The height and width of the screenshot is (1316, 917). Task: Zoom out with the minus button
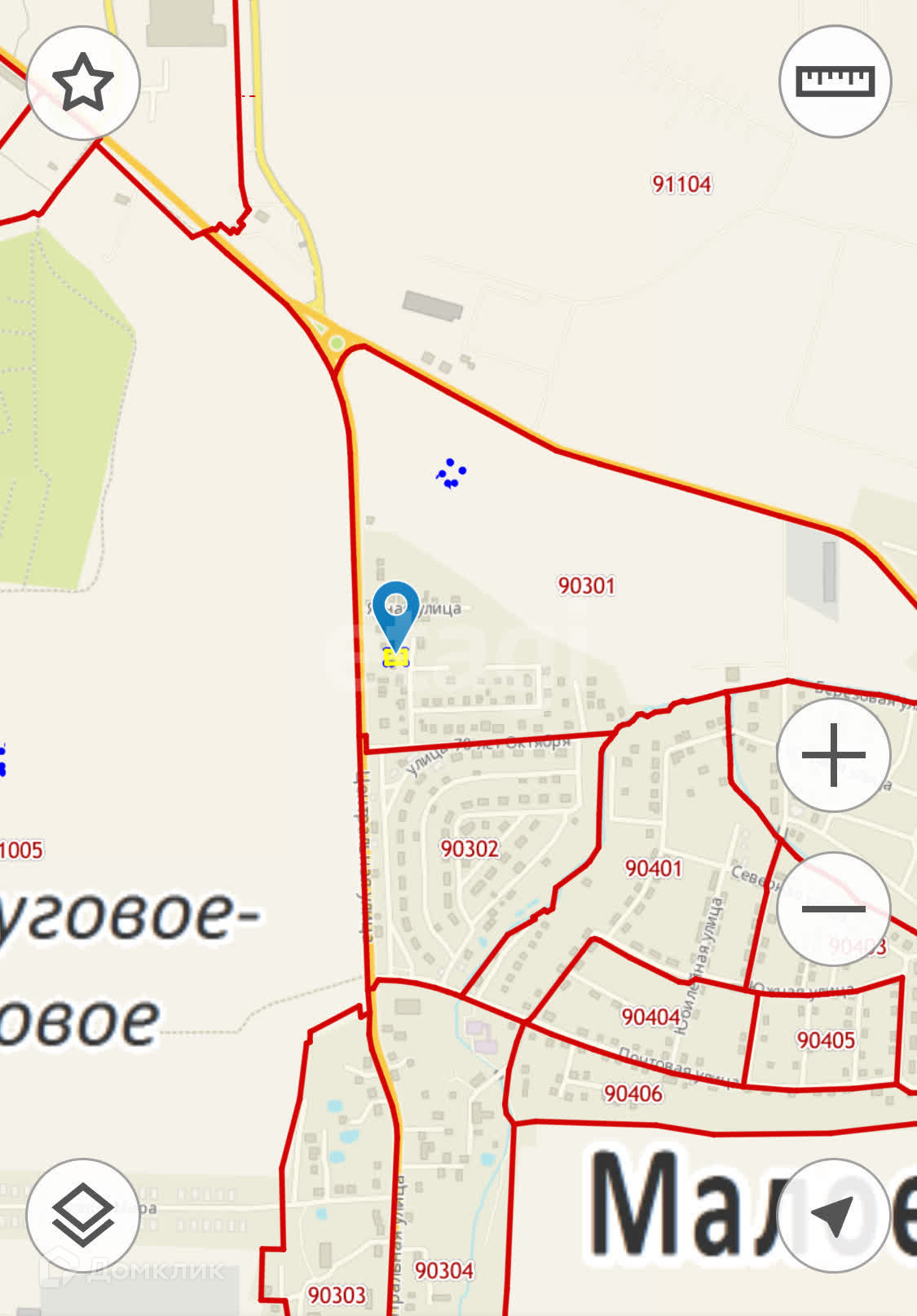coord(833,908)
